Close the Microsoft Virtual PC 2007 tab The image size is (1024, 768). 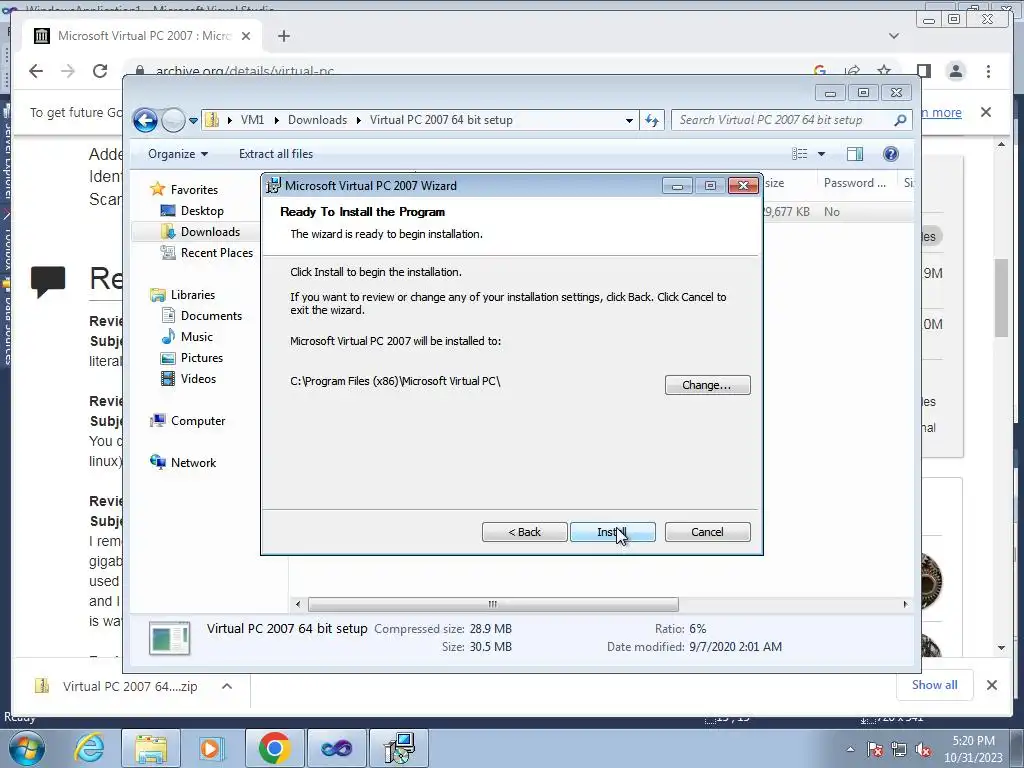246,36
